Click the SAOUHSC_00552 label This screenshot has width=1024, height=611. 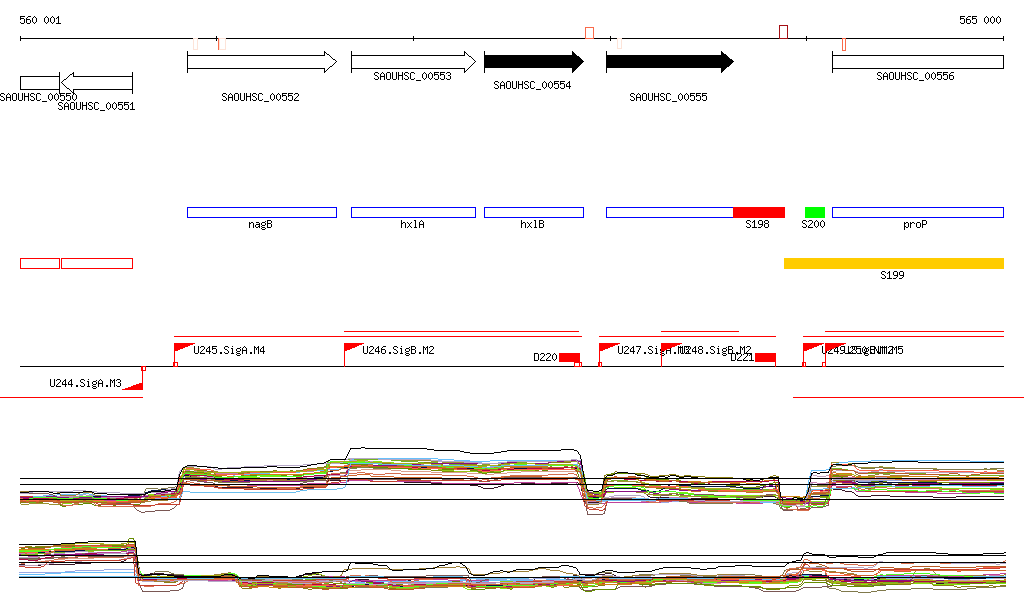[x=261, y=97]
